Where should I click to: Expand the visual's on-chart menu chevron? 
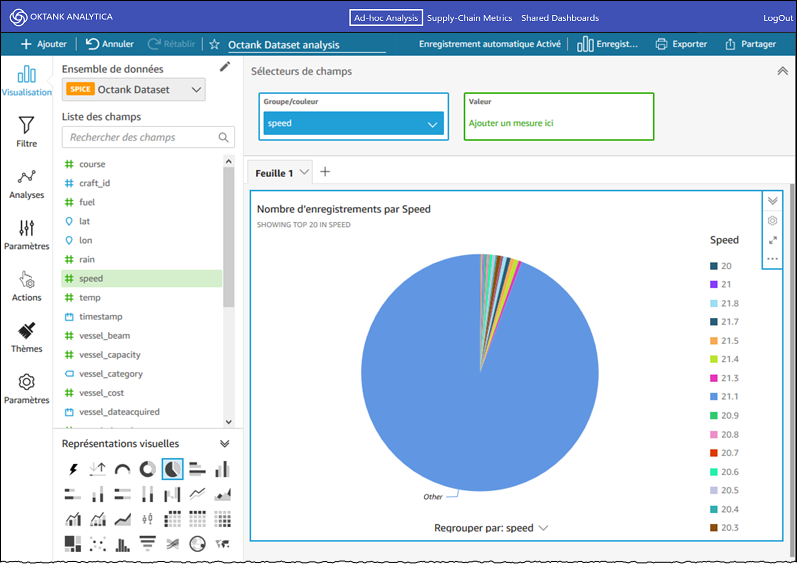coord(772,201)
